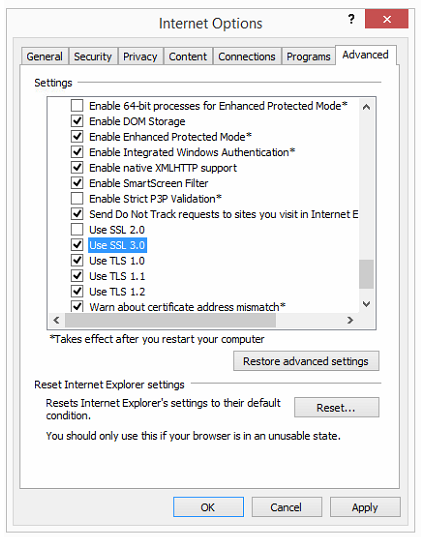This screenshot has width=424, height=537.
Task: Click the horizontal scrollbar thumb
Action: 171,320
